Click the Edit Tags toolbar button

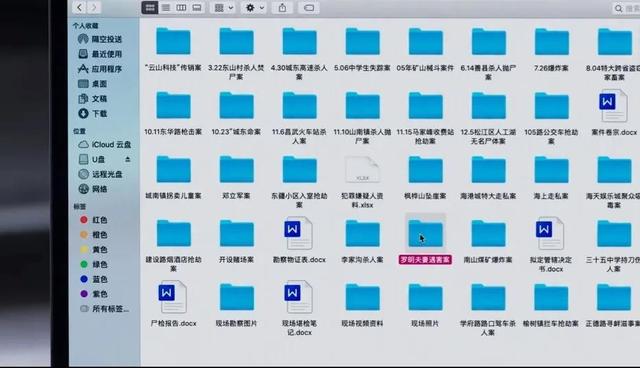point(309,8)
